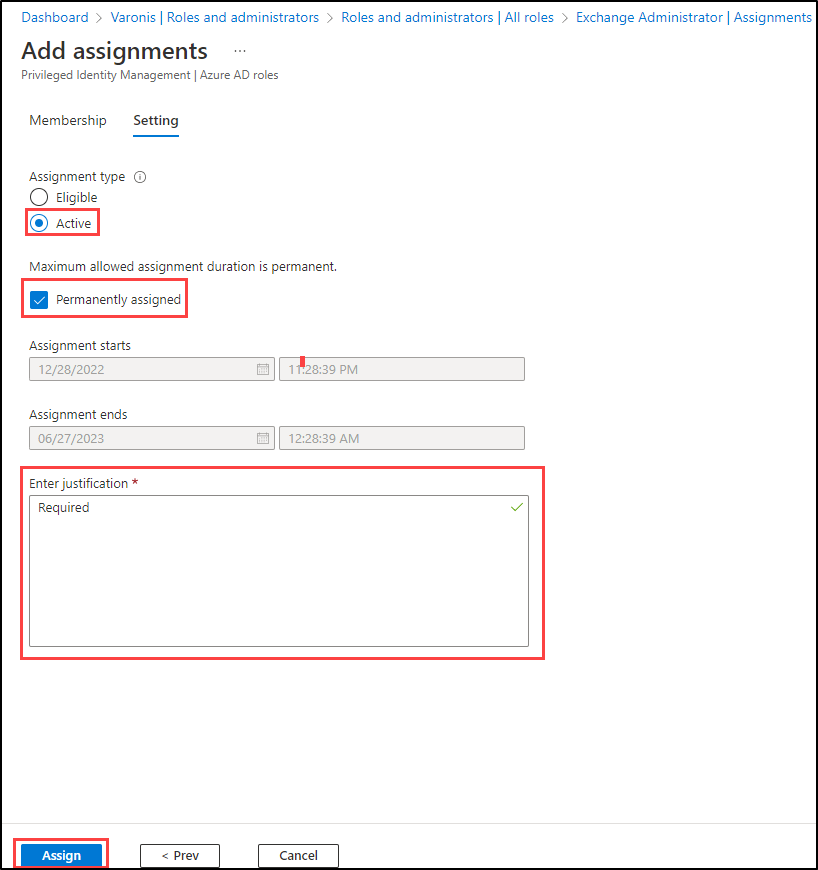This screenshot has width=818, height=870.
Task: Click inside the justification text box
Action: coord(280,570)
